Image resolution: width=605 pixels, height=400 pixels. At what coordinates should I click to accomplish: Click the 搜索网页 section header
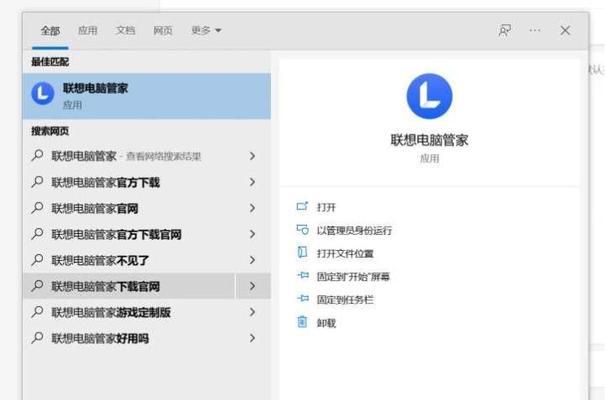point(50,131)
